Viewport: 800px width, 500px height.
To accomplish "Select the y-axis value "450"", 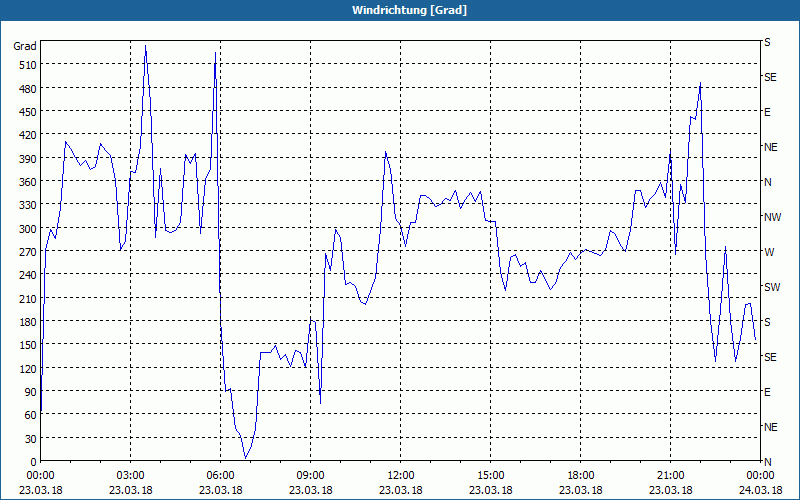I will pyautogui.click(x=28, y=112).
